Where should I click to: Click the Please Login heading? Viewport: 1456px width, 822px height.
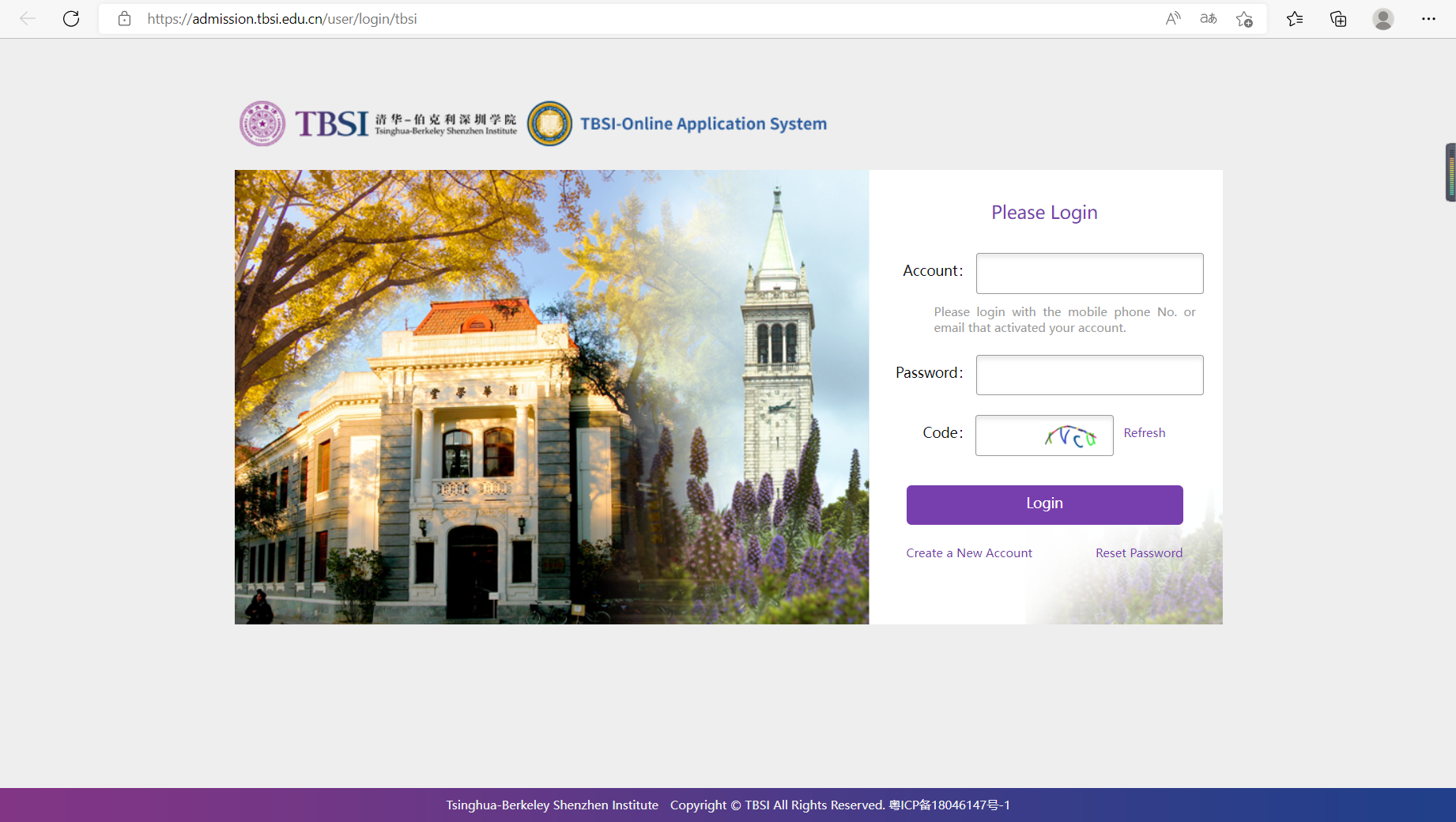pyautogui.click(x=1044, y=213)
